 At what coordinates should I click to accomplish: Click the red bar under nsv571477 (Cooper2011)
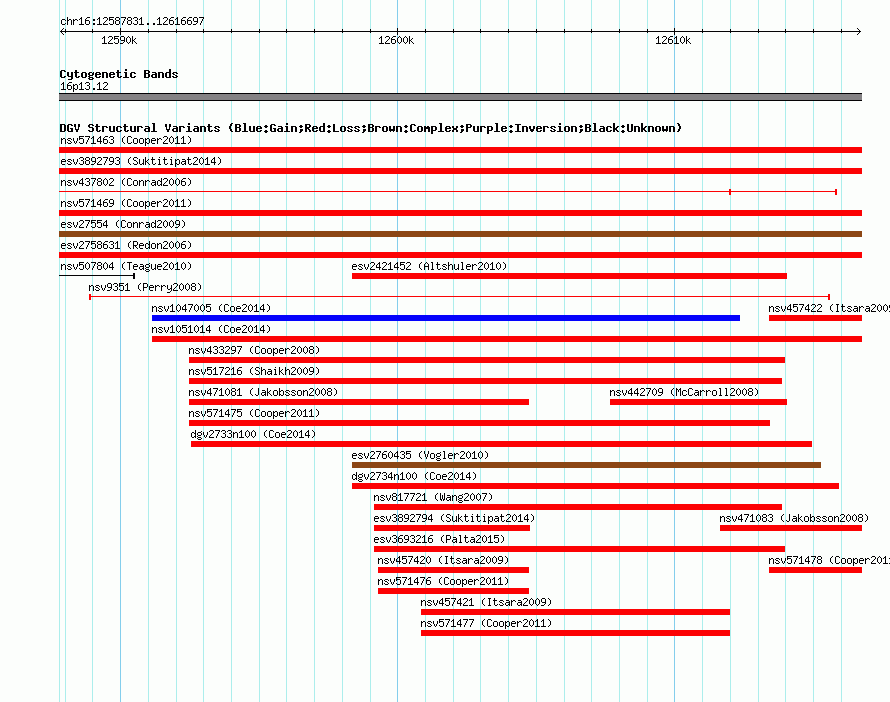tap(575, 633)
